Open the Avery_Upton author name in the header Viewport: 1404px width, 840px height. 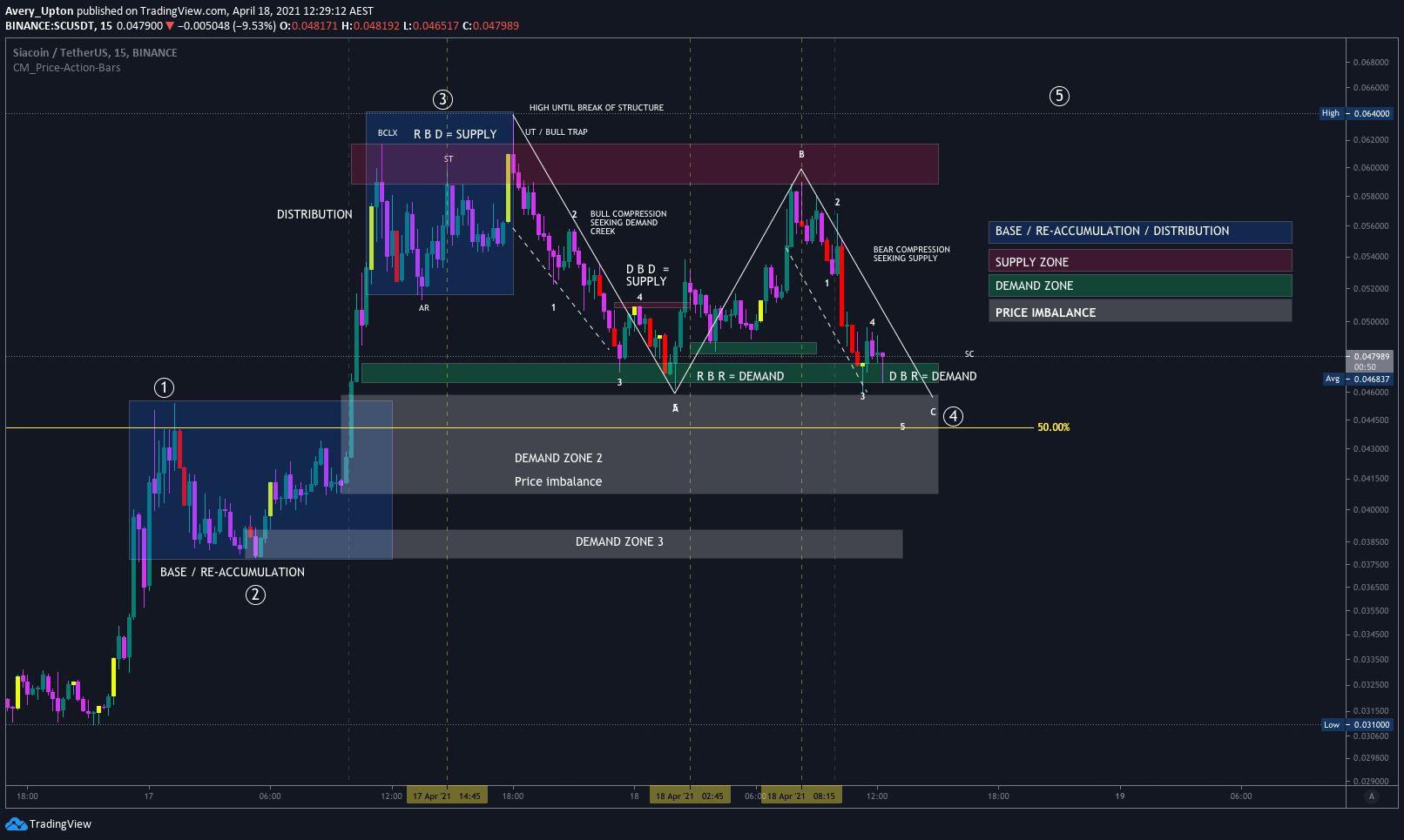pyautogui.click(x=39, y=11)
